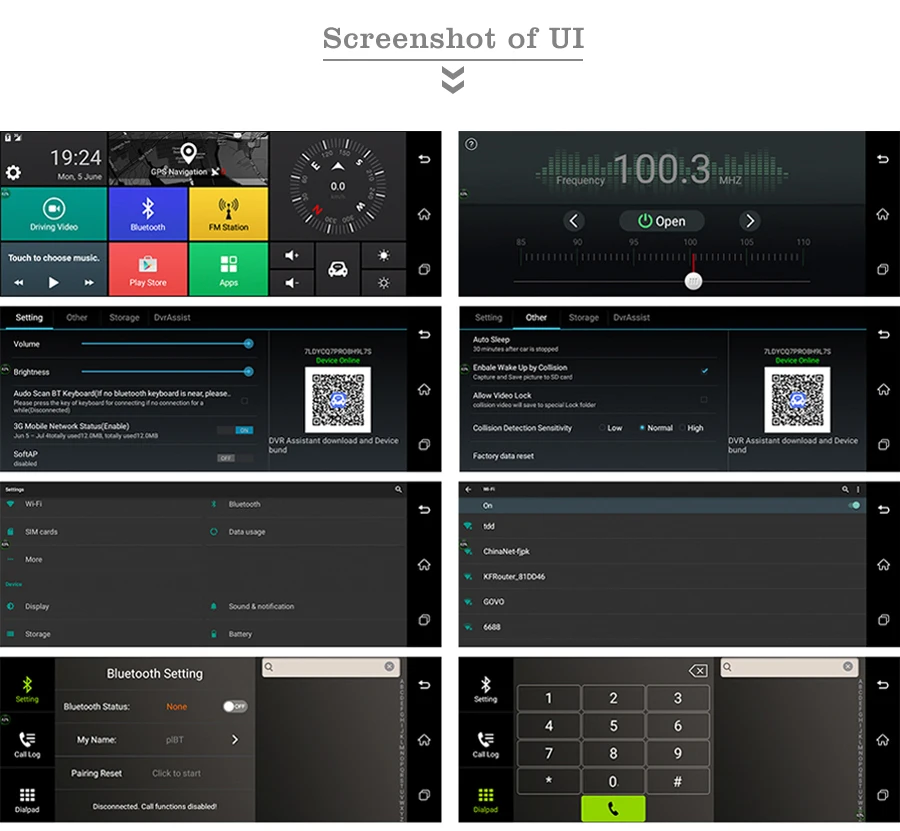900x831 pixels.
Task: Click recent apps icon on FM radio panel
Action: pos(883,269)
